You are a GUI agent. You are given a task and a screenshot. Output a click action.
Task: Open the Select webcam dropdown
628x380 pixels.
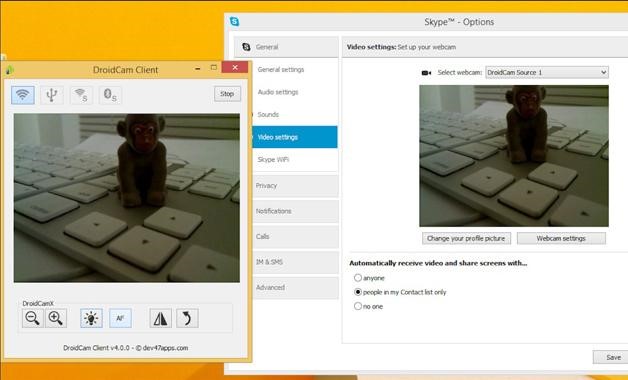pyautogui.click(x=547, y=72)
